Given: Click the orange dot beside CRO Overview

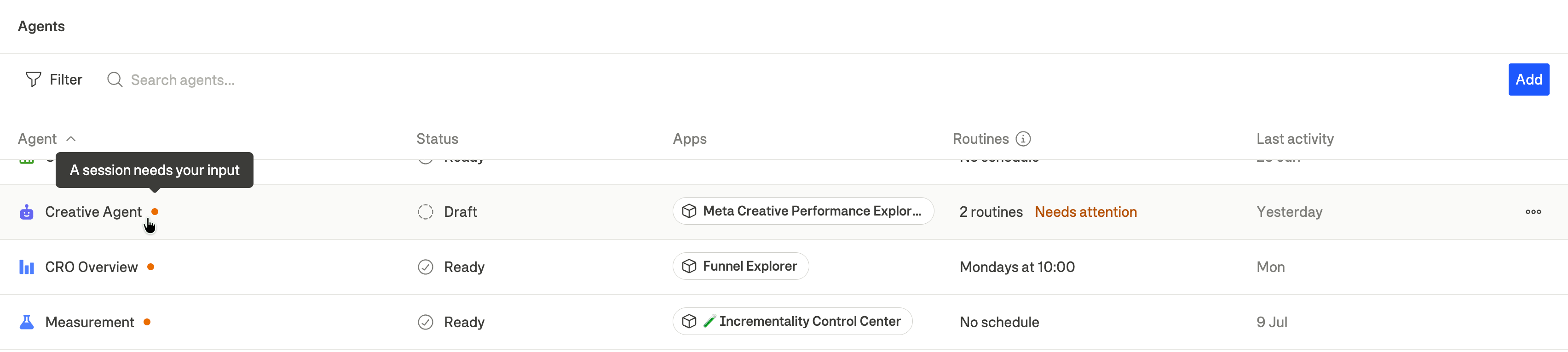Looking at the screenshot, I should [150, 267].
